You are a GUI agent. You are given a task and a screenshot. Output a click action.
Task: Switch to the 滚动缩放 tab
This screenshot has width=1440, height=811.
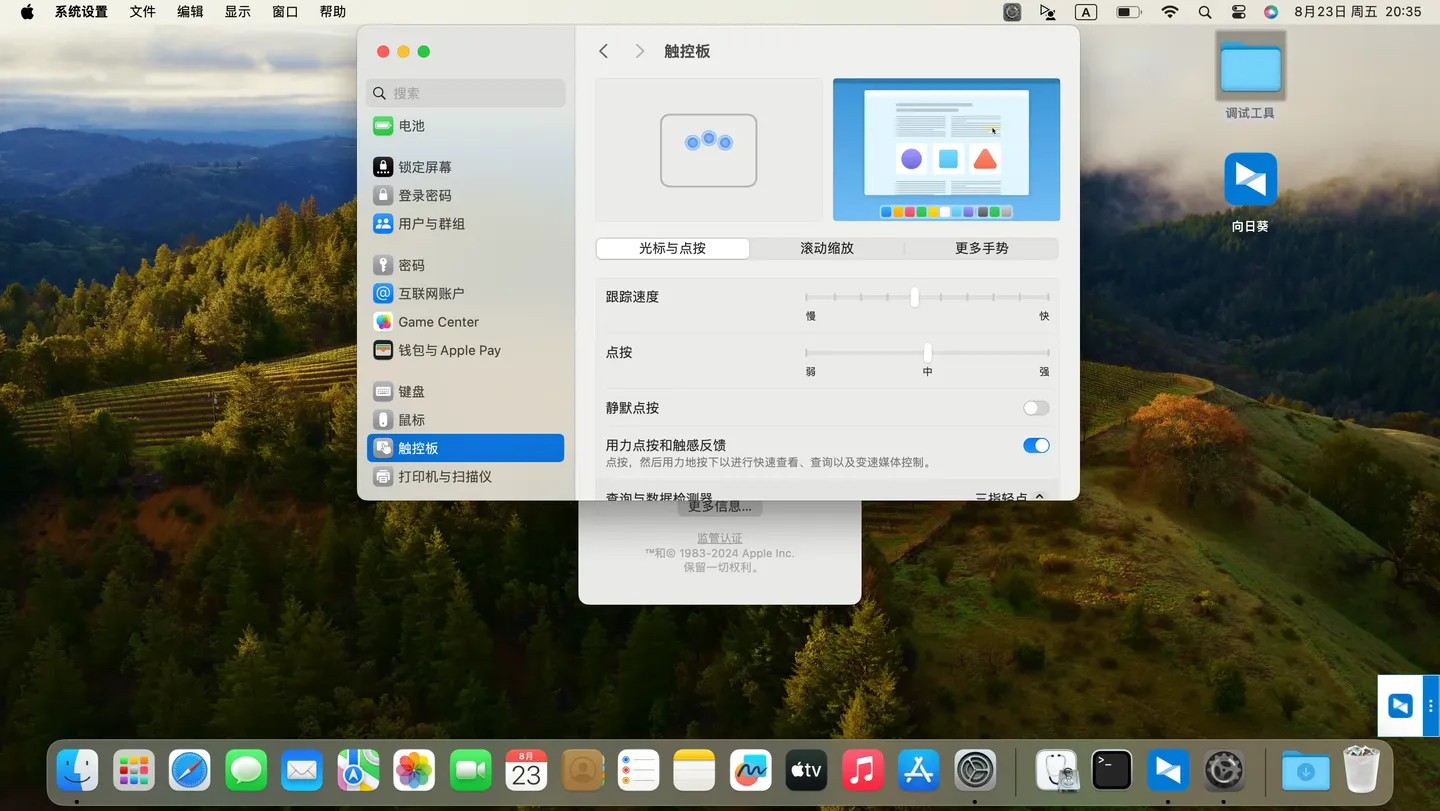point(826,248)
